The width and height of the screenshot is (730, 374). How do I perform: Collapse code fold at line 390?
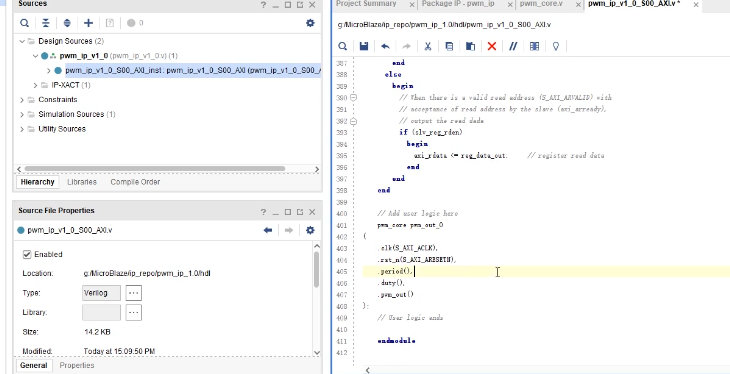[353, 98]
